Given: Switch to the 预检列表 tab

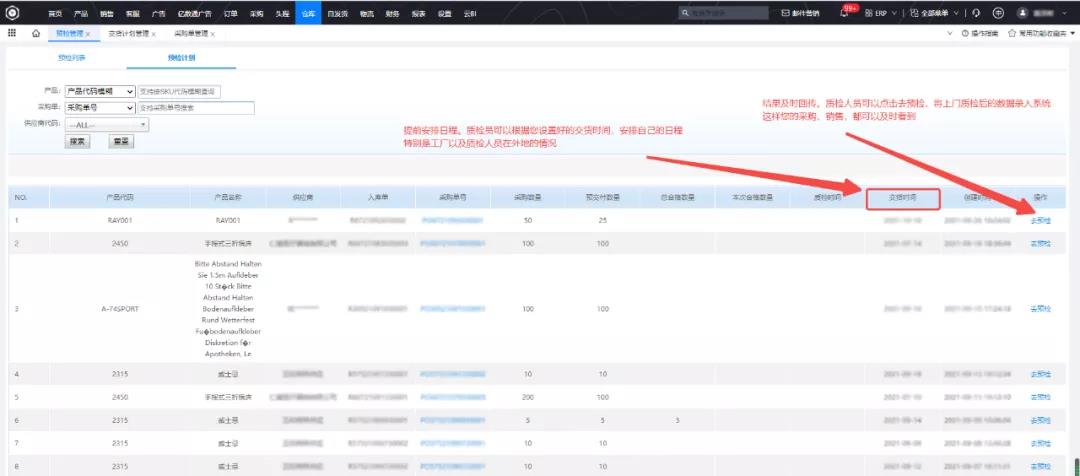Looking at the screenshot, I should pos(73,59).
